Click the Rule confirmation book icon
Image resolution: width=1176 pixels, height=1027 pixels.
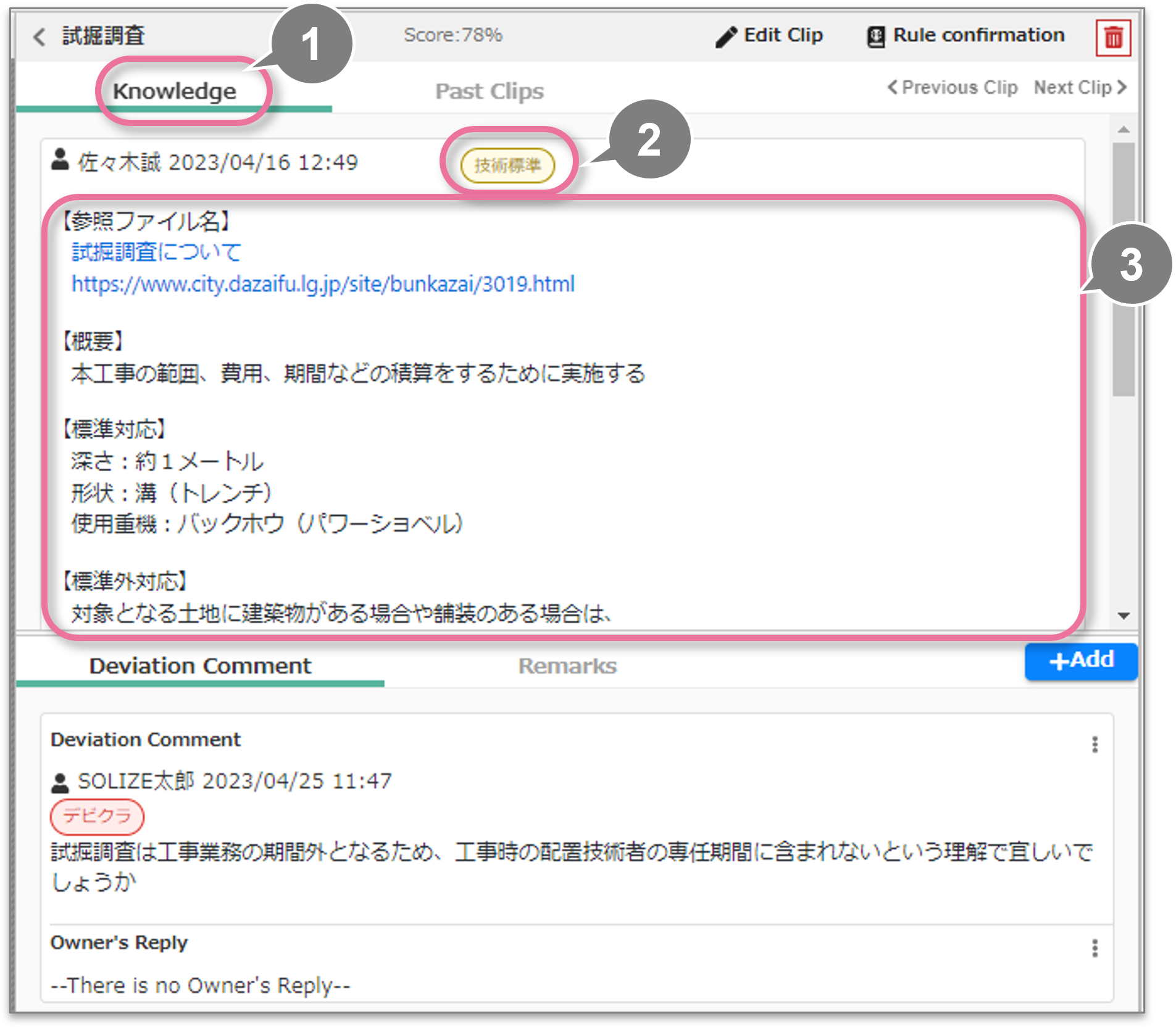[x=875, y=37]
